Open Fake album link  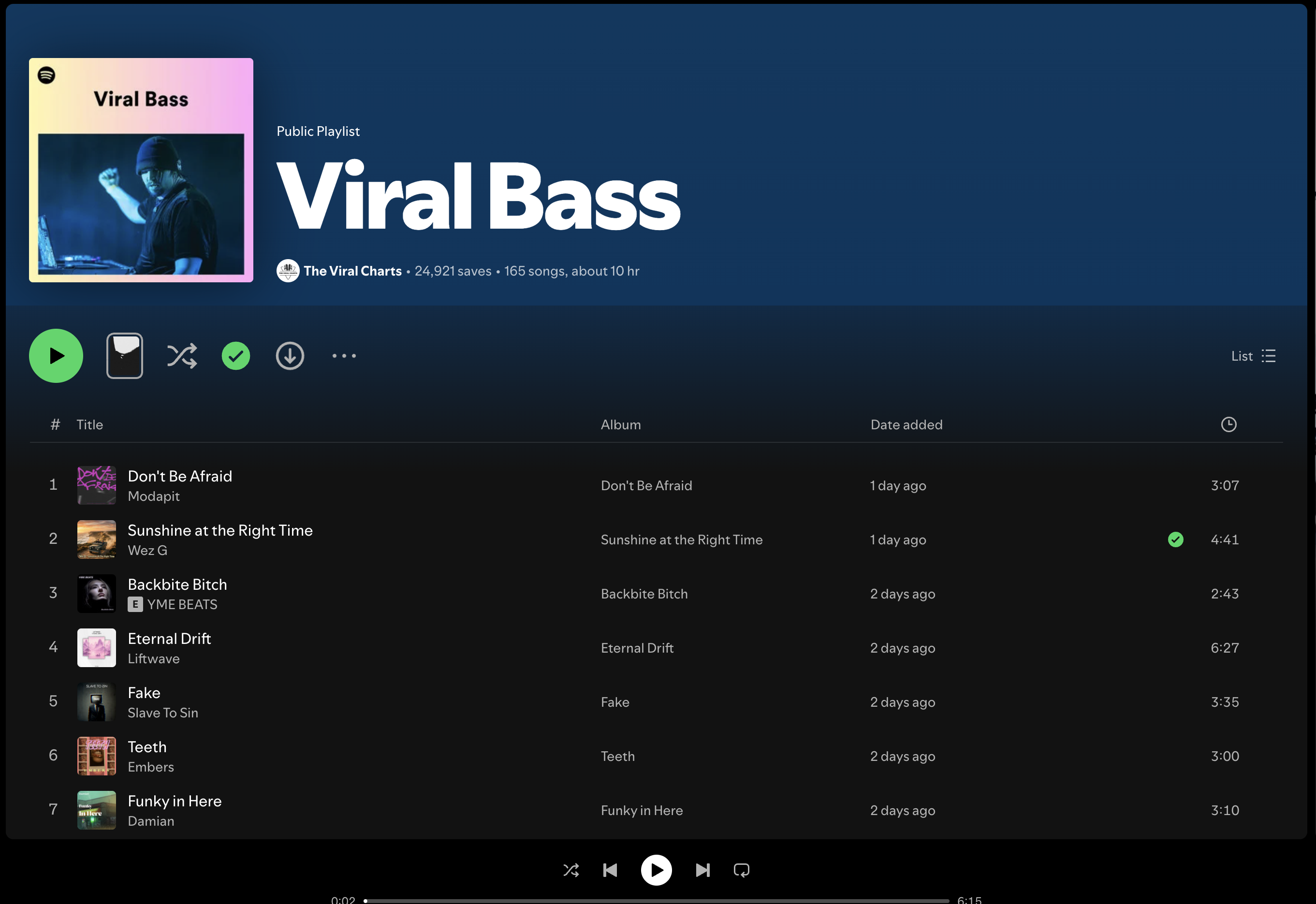coord(614,702)
